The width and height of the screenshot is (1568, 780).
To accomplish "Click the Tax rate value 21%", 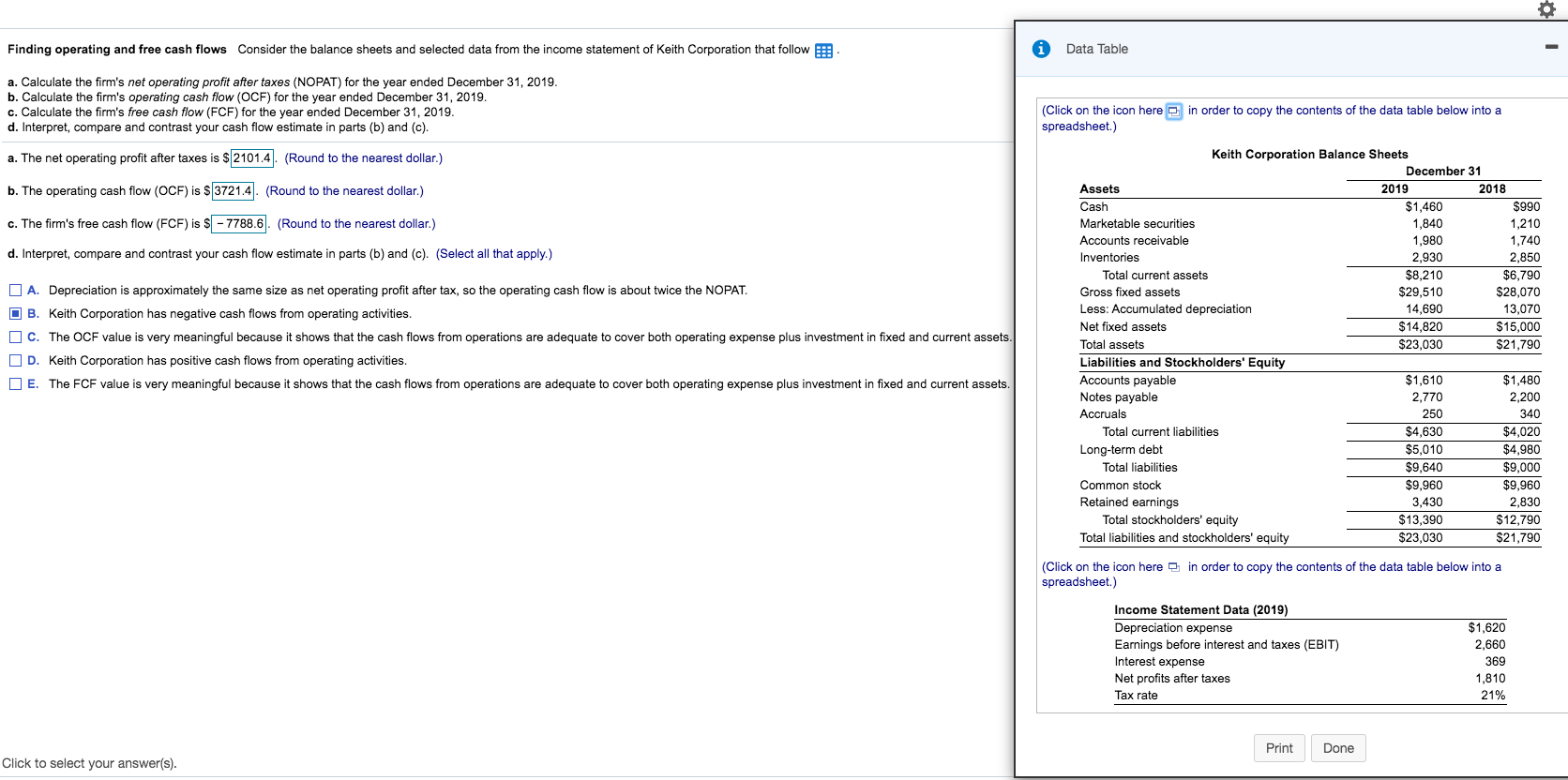I will pos(1493,696).
